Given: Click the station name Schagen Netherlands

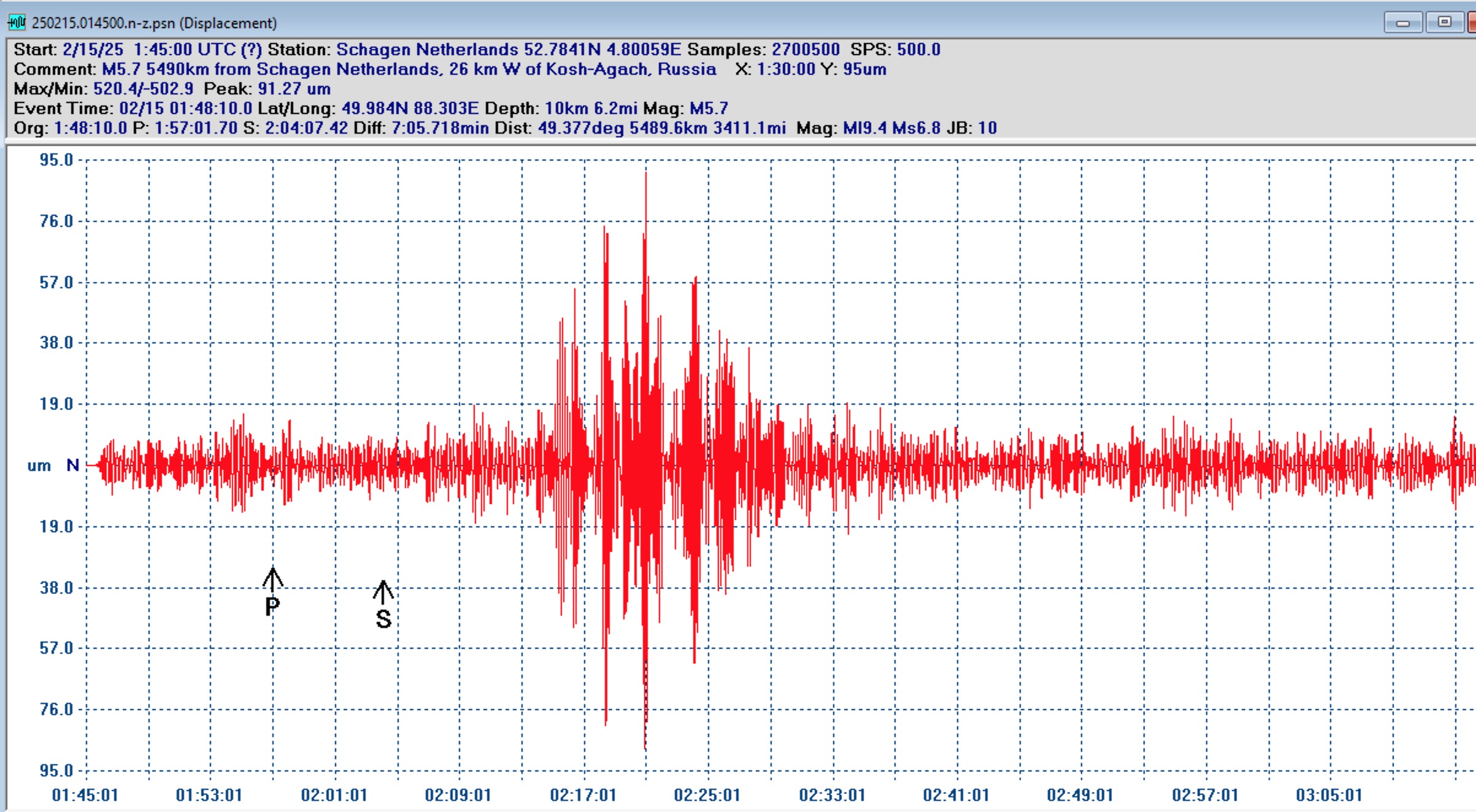Looking at the screenshot, I should point(427,50).
